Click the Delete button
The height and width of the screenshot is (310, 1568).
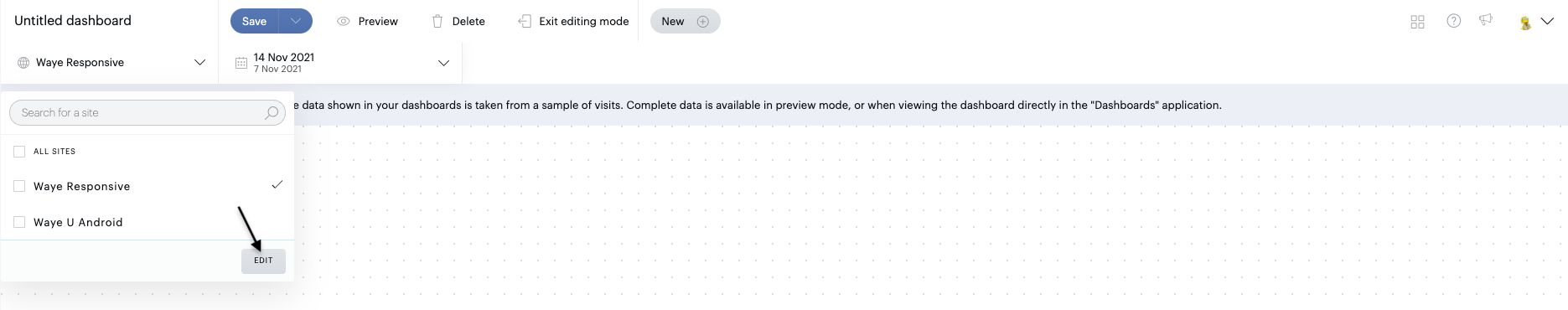point(458,22)
